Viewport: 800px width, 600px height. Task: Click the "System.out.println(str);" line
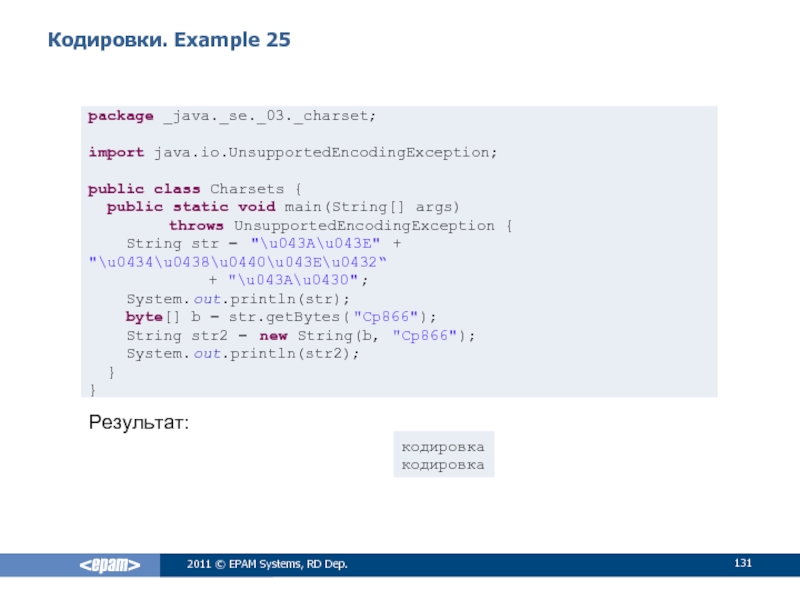238,299
